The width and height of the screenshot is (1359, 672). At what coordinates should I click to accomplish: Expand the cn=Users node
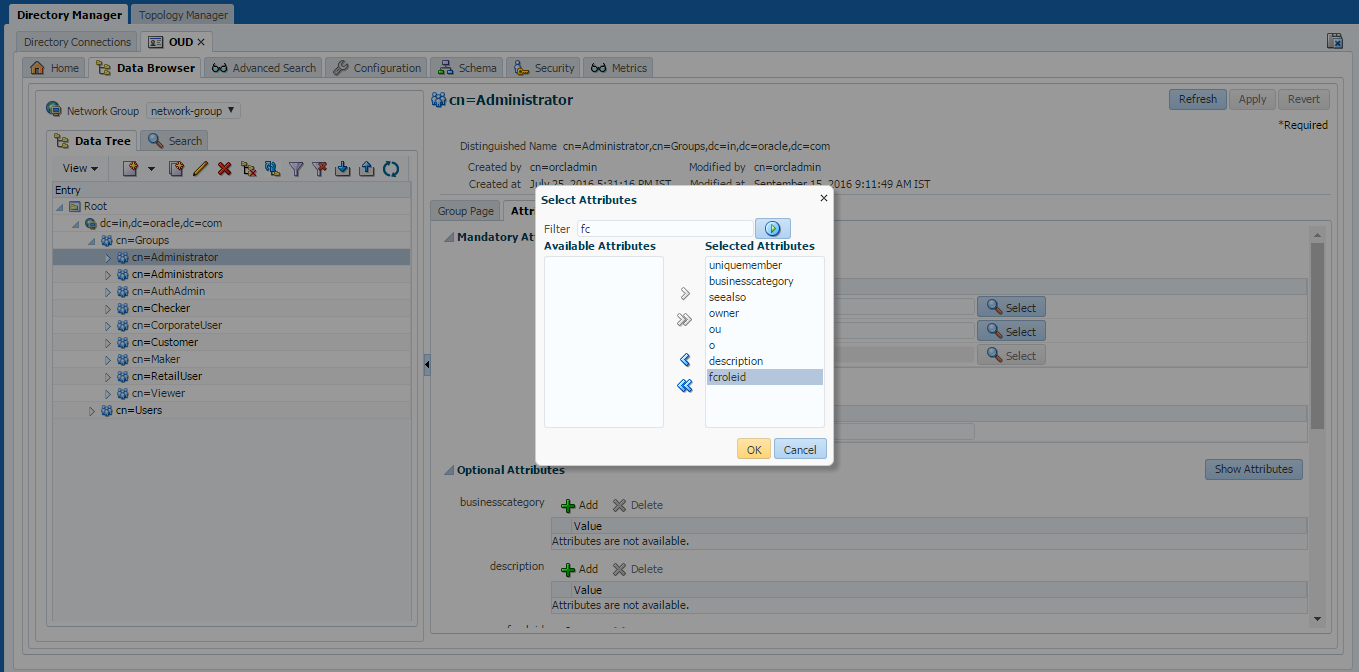[91, 411]
